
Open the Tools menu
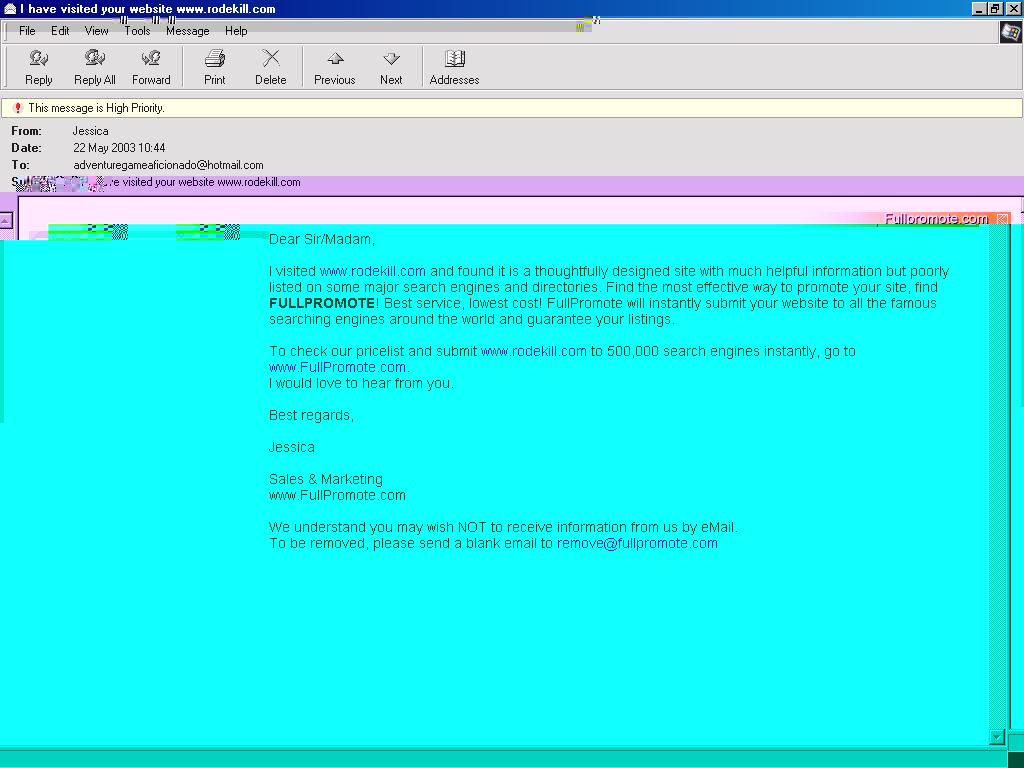pyautogui.click(x=137, y=31)
